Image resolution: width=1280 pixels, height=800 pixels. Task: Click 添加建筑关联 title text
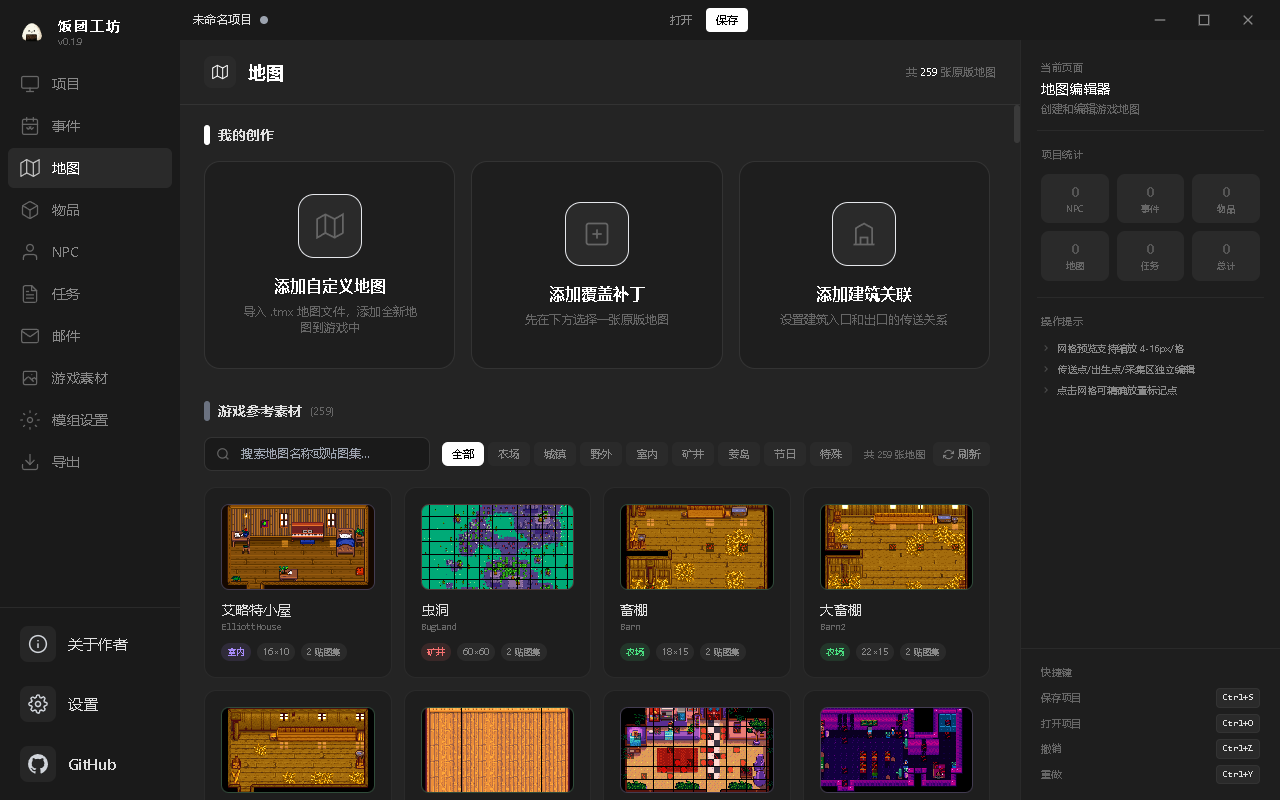coord(864,294)
